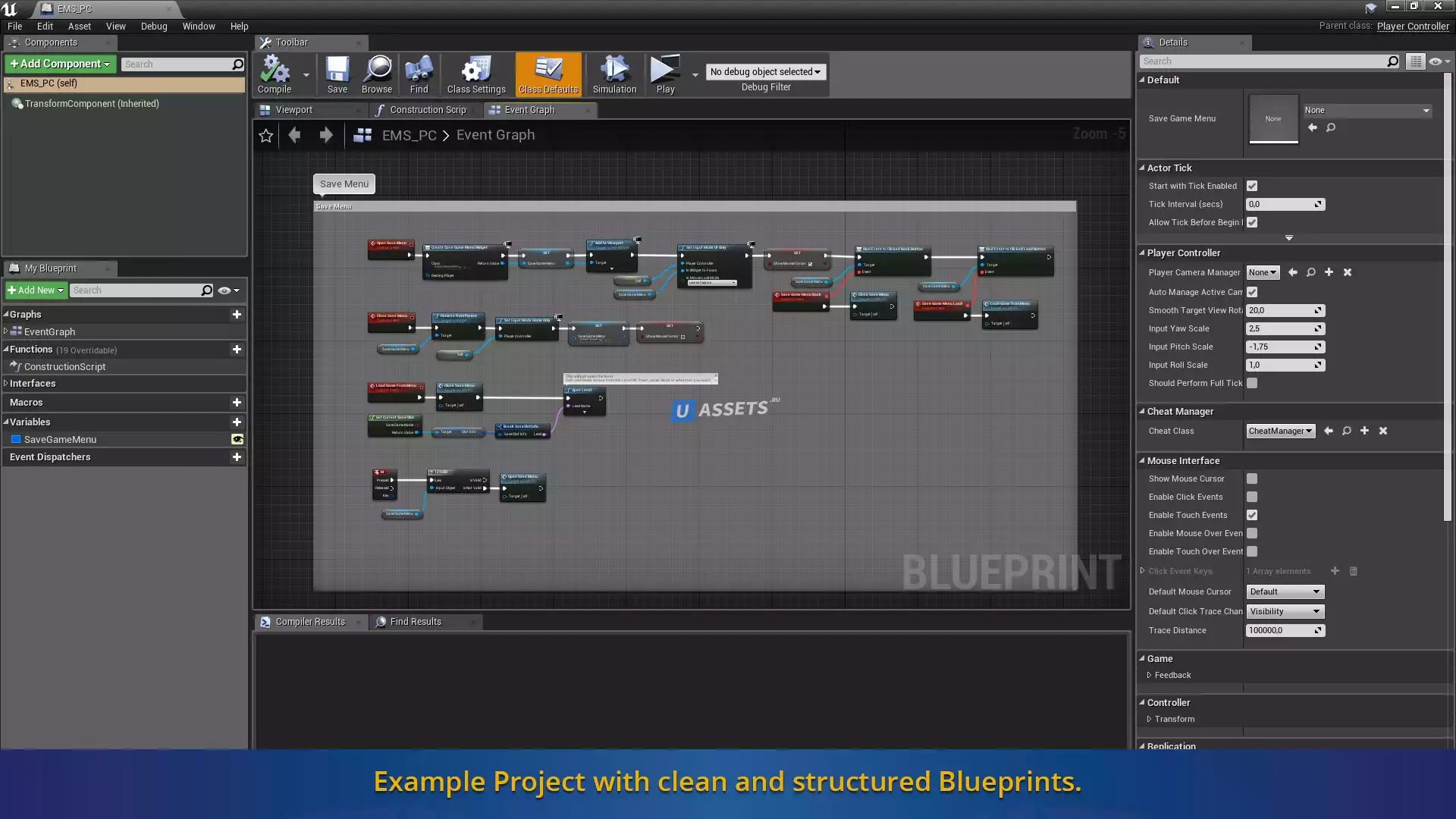Open the Asset menu

click(79, 26)
